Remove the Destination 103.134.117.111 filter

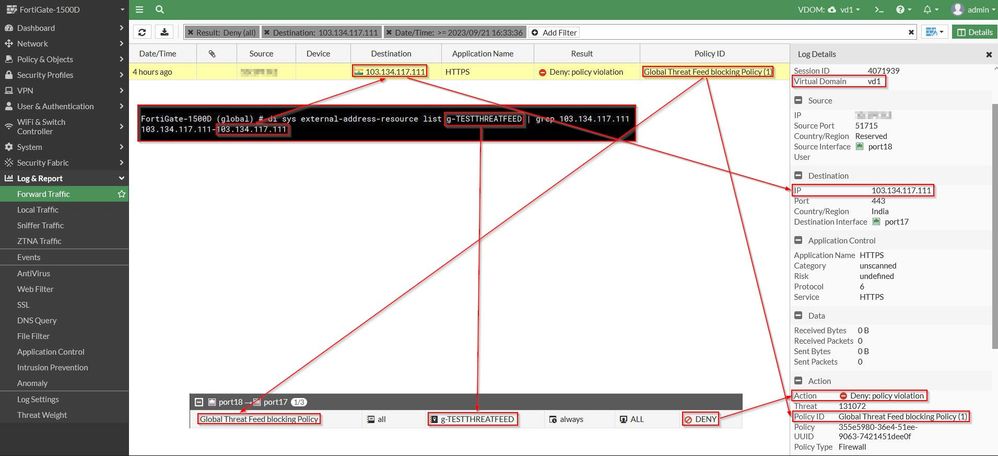point(267,32)
